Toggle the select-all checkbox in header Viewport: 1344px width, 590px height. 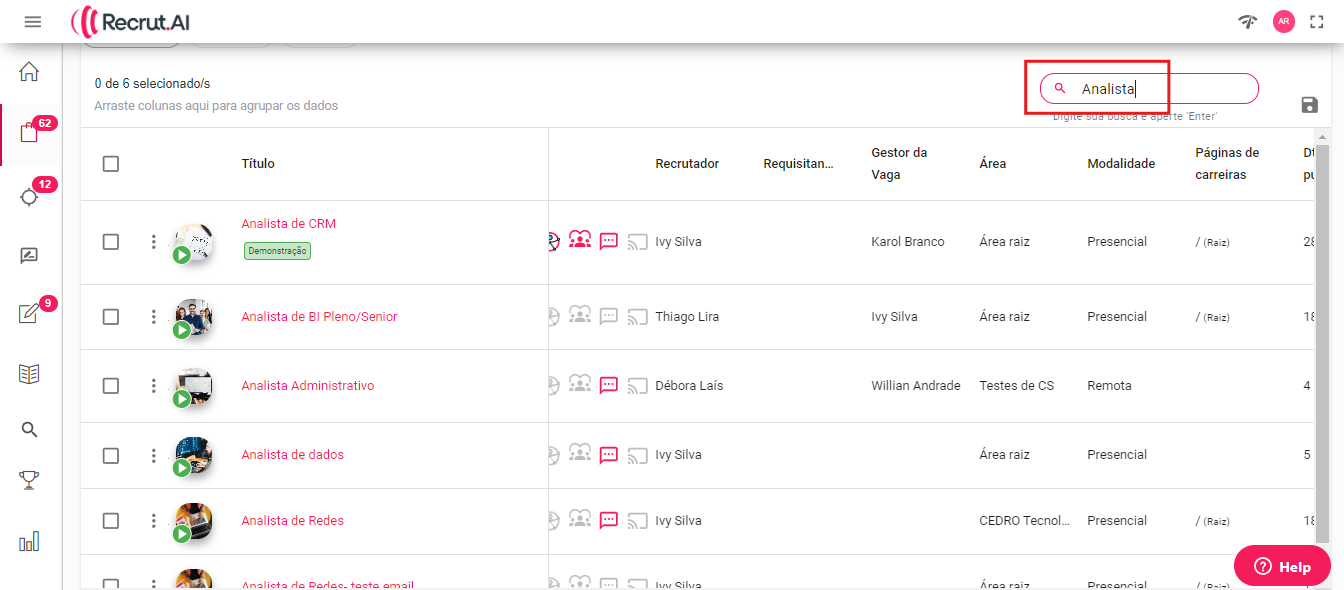(x=111, y=164)
